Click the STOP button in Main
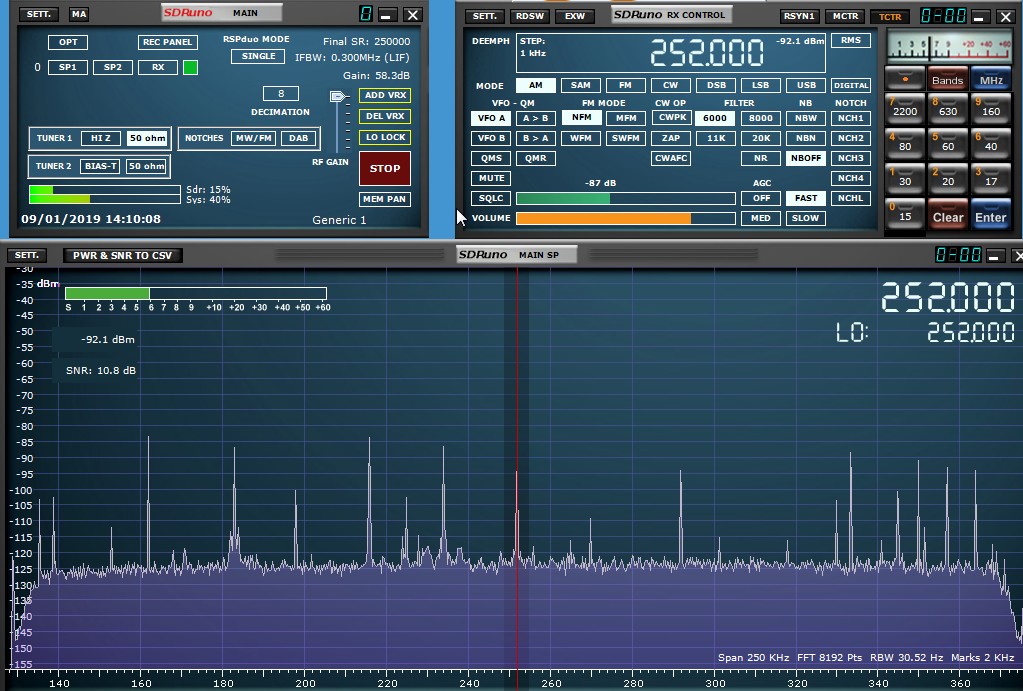The height and width of the screenshot is (691, 1023). pyautogui.click(x=385, y=168)
